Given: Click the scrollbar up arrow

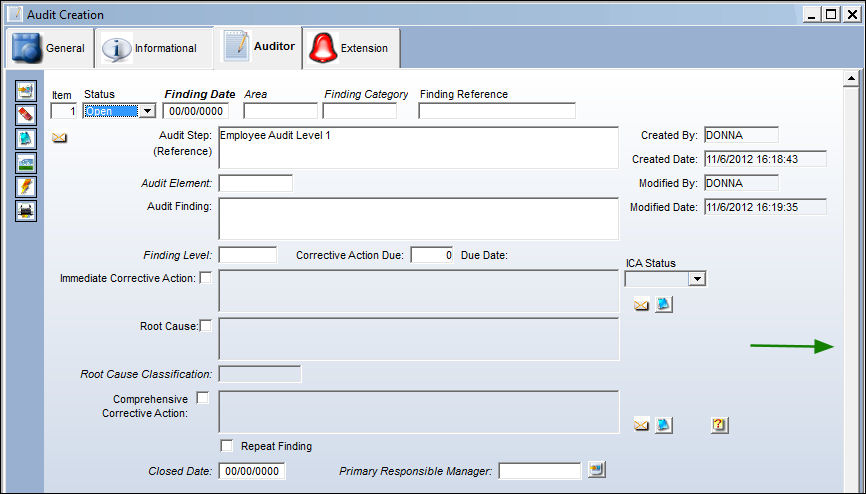Looking at the screenshot, I should click(x=851, y=79).
